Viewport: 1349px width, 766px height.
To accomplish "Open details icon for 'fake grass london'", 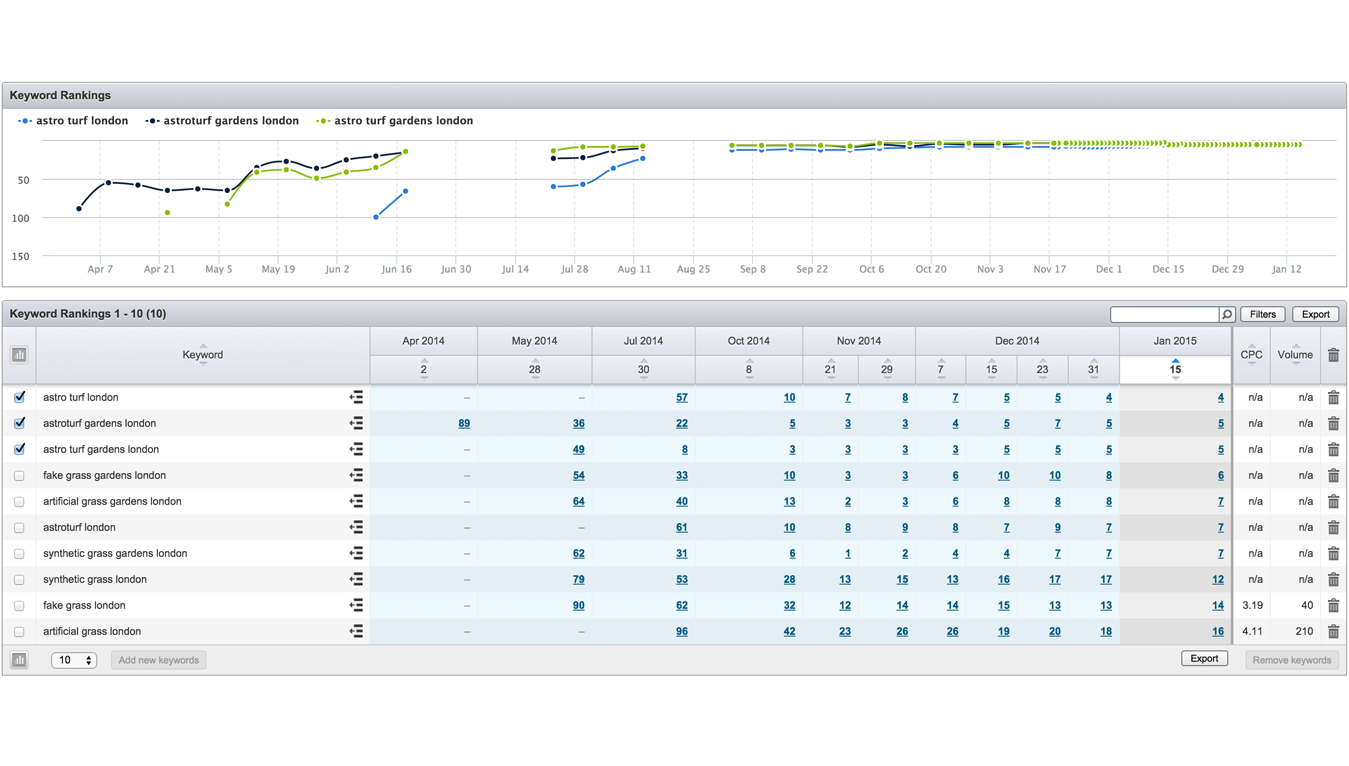I will tap(356, 606).
